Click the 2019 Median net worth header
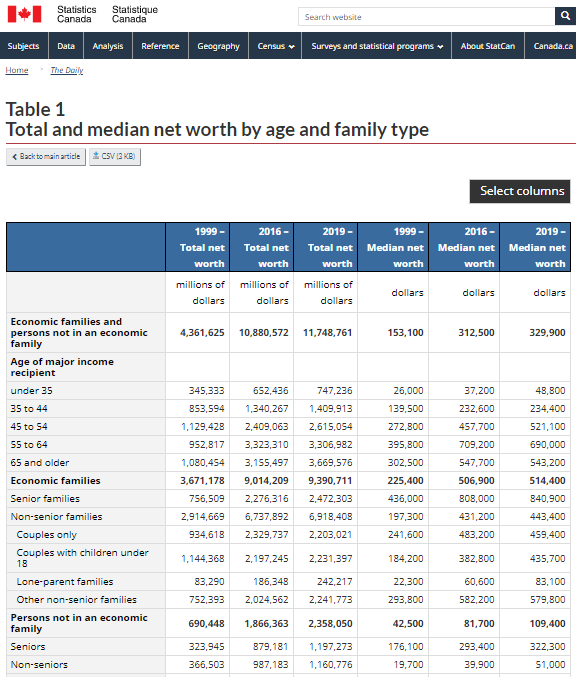Screen dimensions: 576x677 pos(535,247)
